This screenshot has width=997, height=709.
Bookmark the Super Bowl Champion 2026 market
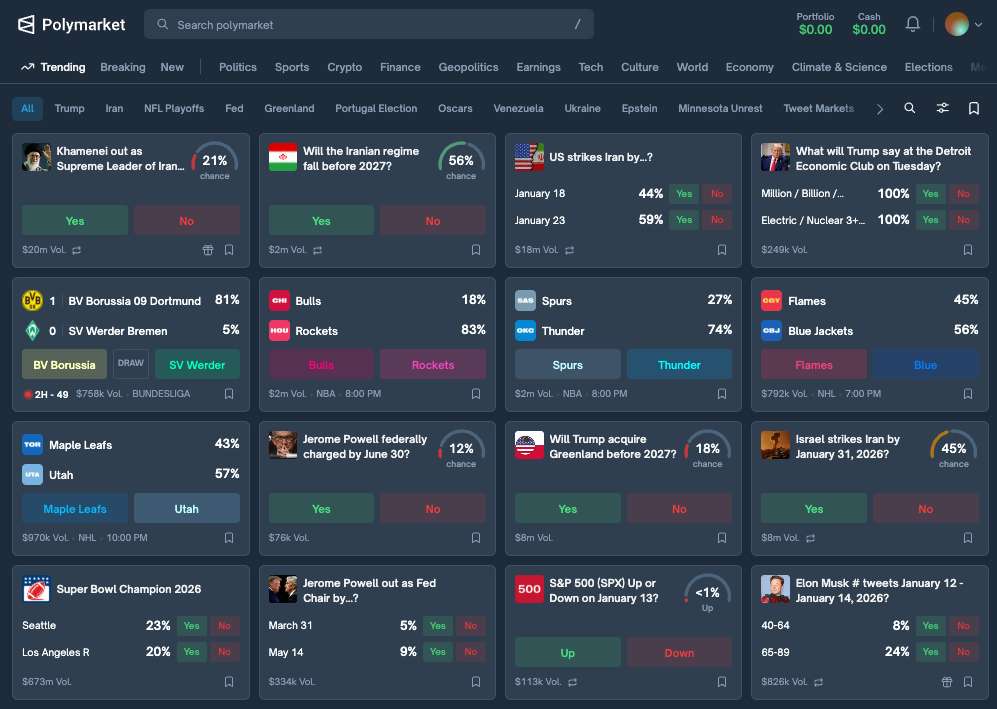point(229,682)
